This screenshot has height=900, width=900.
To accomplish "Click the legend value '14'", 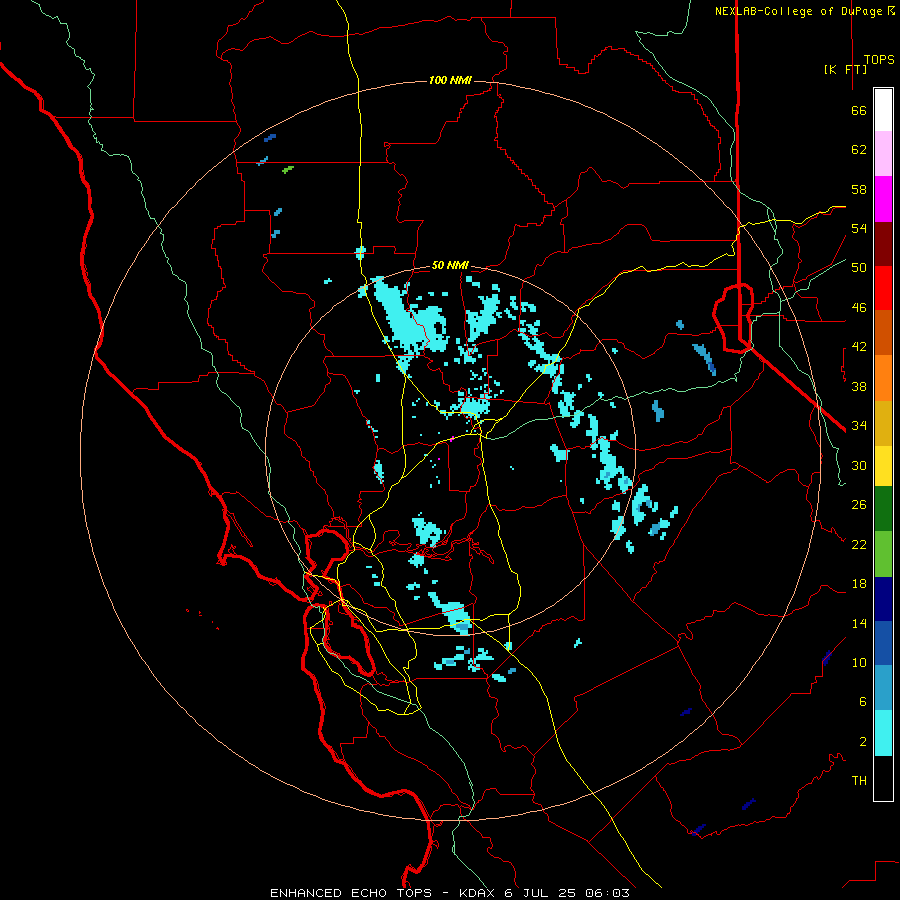I will (x=859, y=623).
